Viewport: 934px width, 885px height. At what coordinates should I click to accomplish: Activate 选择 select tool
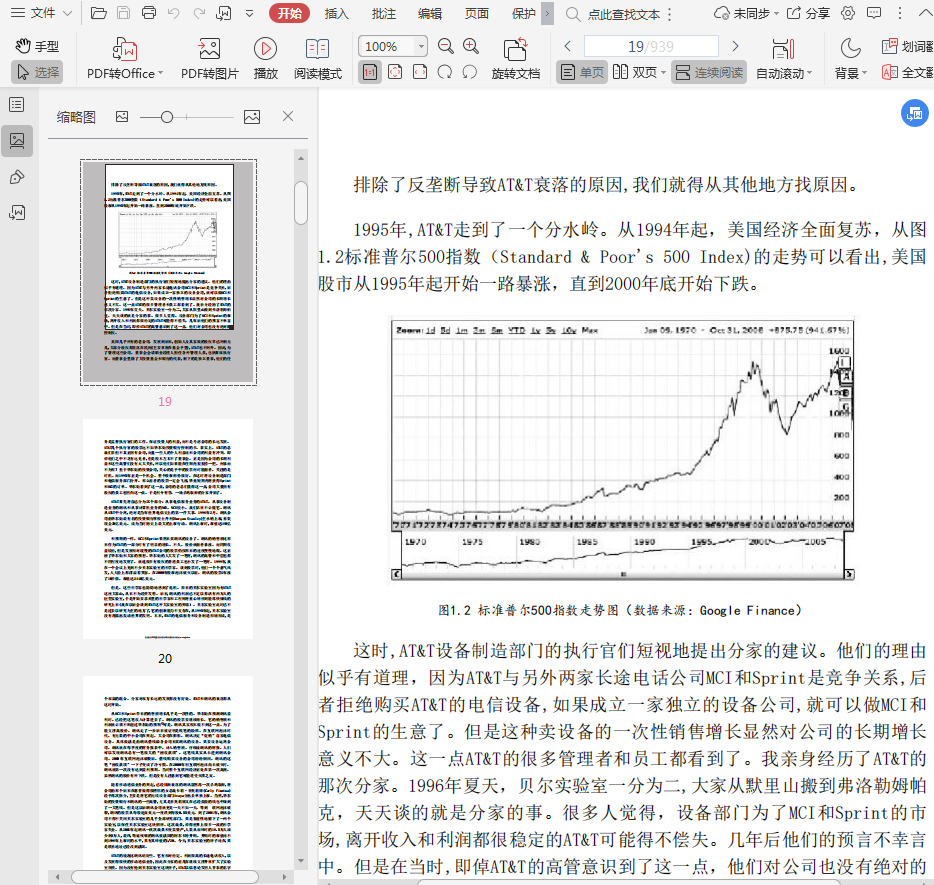point(37,72)
